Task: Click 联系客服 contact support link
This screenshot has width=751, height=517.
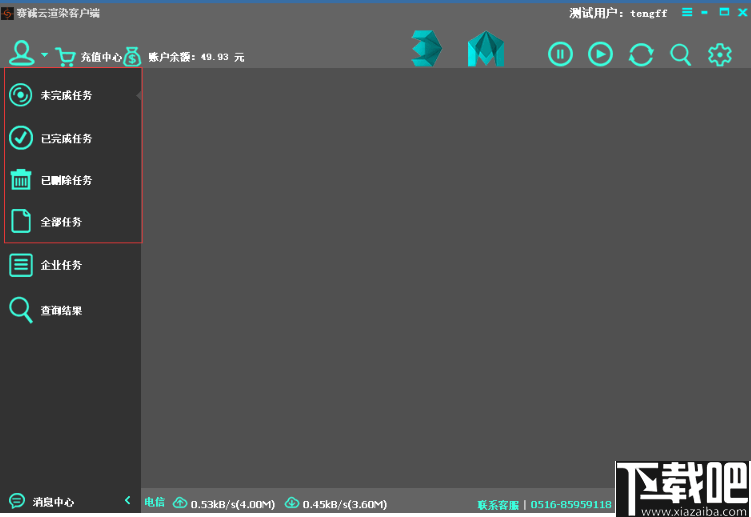Action: (x=498, y=505)
